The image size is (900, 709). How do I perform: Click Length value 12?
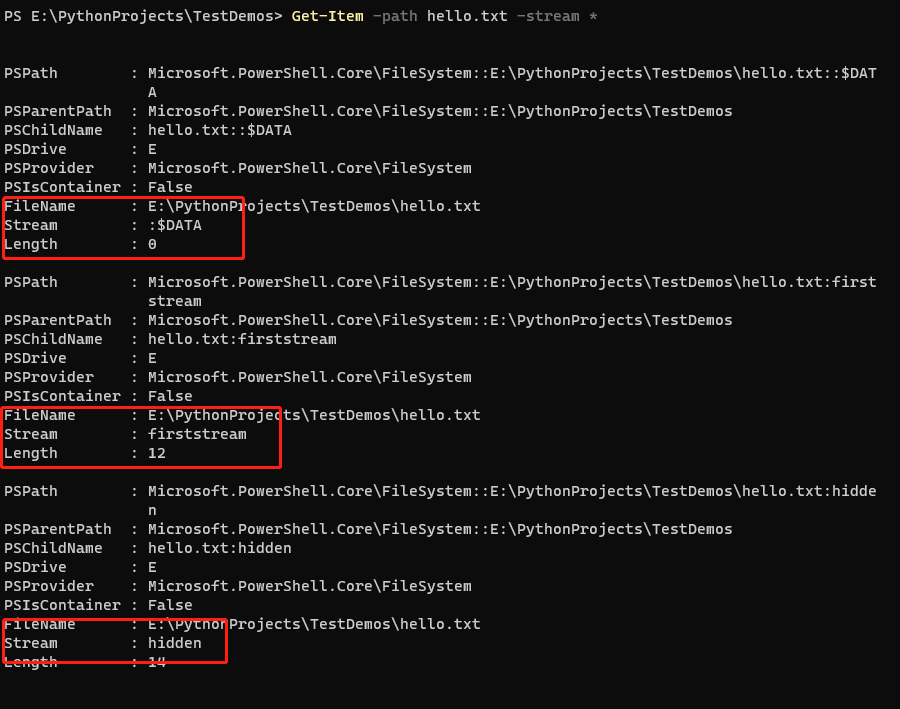pyautogui.click(x=157, y=453)
